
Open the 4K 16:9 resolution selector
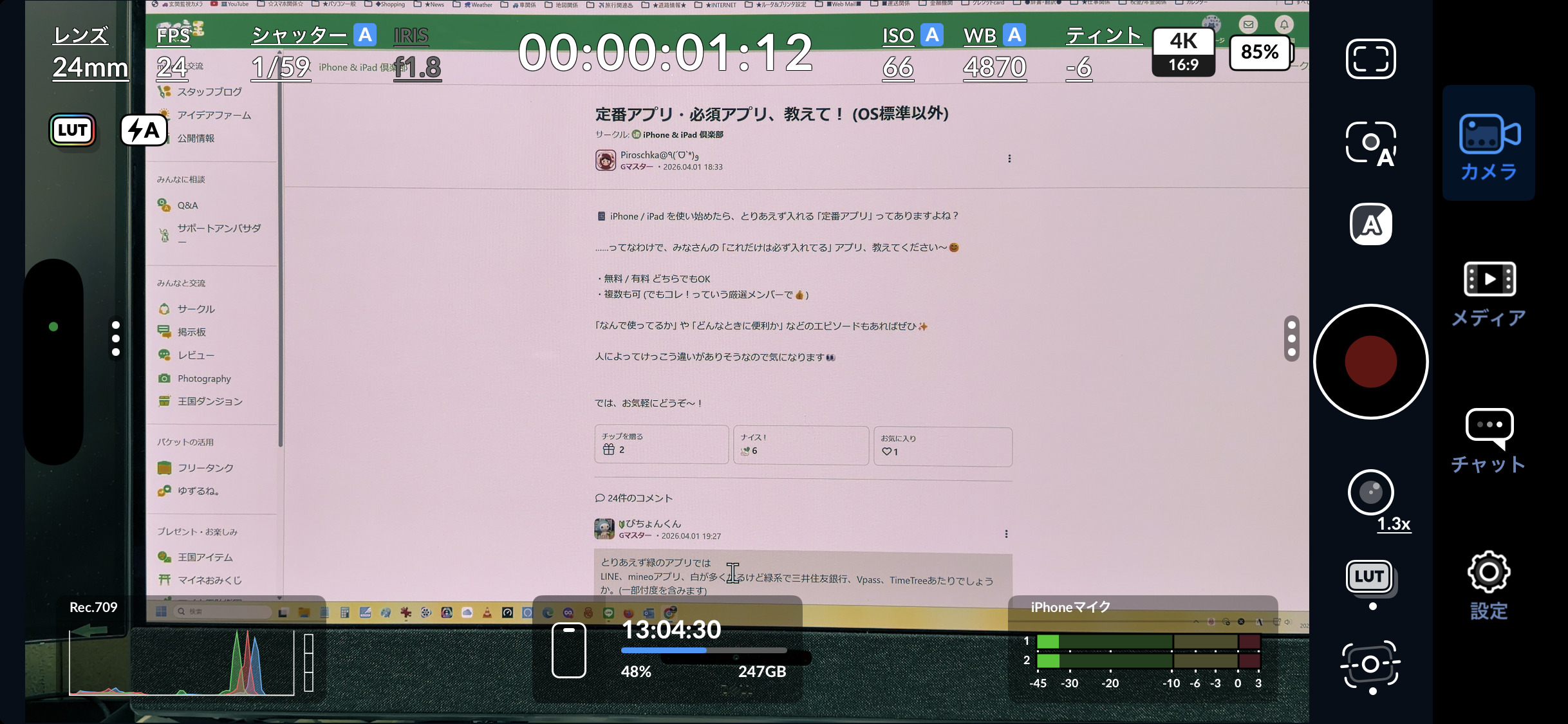(x=1183, y=51)
